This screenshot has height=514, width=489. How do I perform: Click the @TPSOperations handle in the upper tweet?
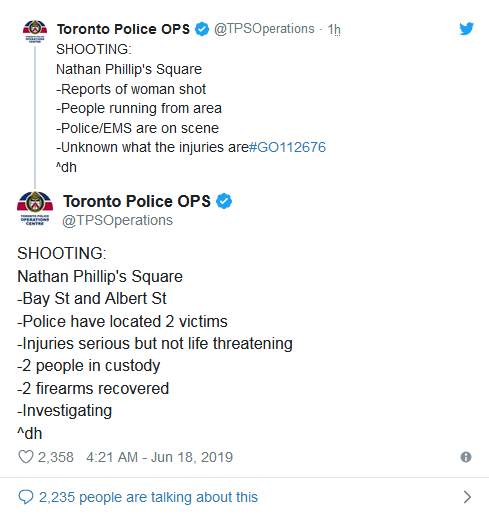tap(264, 29)
